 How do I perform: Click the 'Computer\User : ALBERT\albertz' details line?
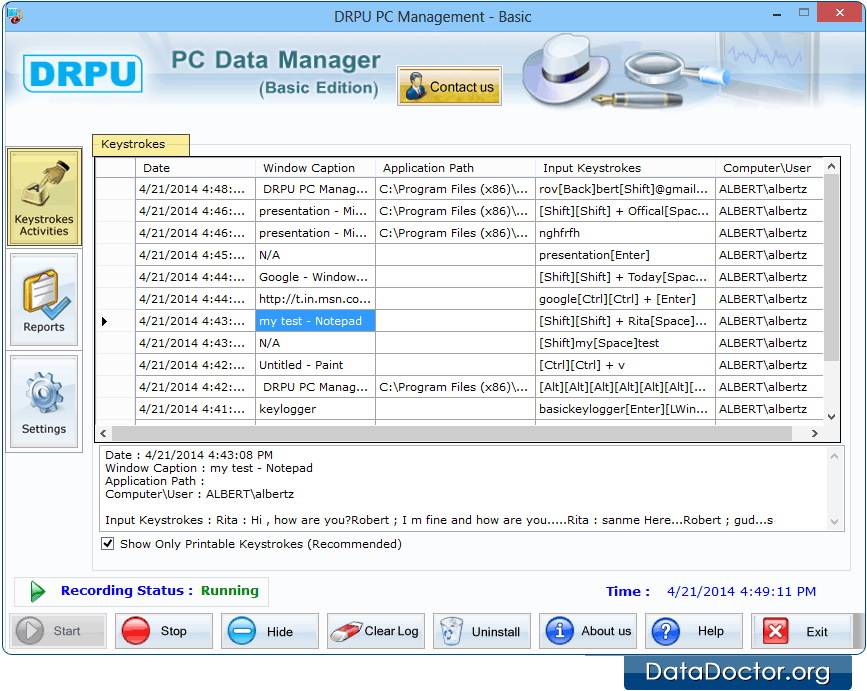[200, 494]
